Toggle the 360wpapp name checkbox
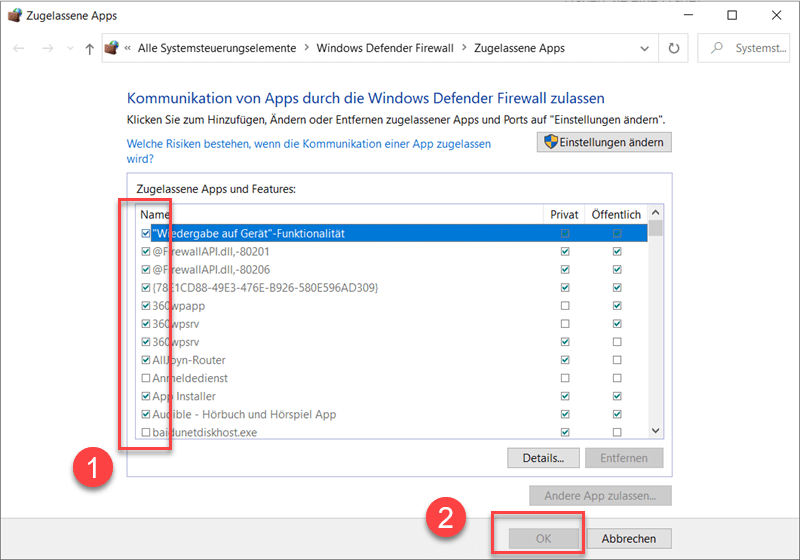This screenshot has height=560, width=800. tap(146, 306)
